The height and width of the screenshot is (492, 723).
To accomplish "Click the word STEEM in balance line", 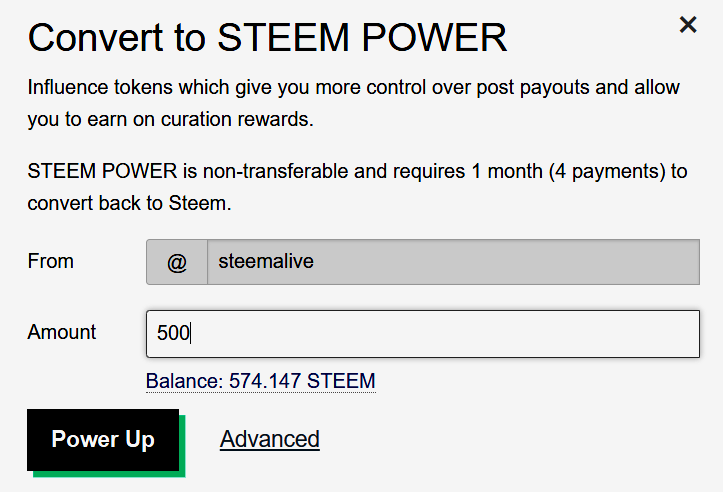I will point(341,381).
